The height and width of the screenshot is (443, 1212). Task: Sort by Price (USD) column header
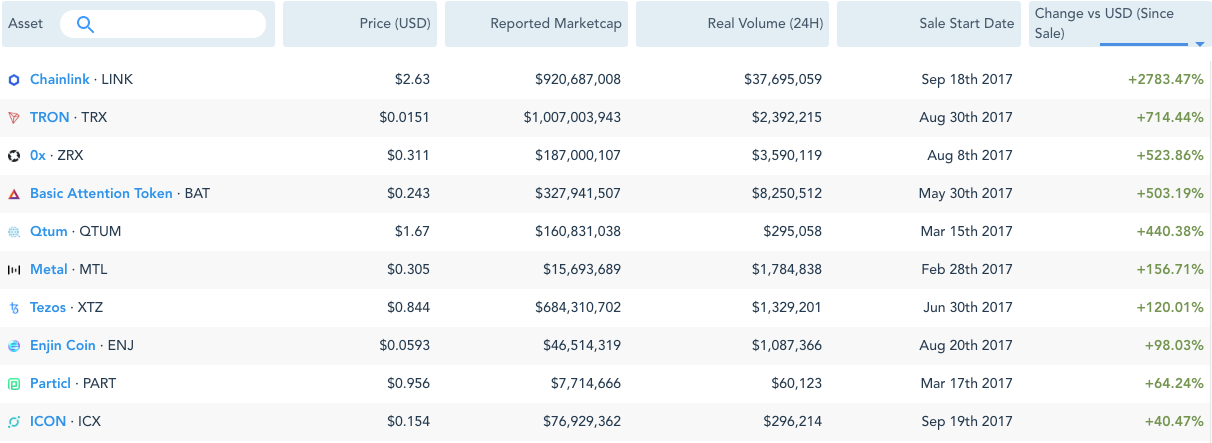pyautogui.click(x=360, y=24)
